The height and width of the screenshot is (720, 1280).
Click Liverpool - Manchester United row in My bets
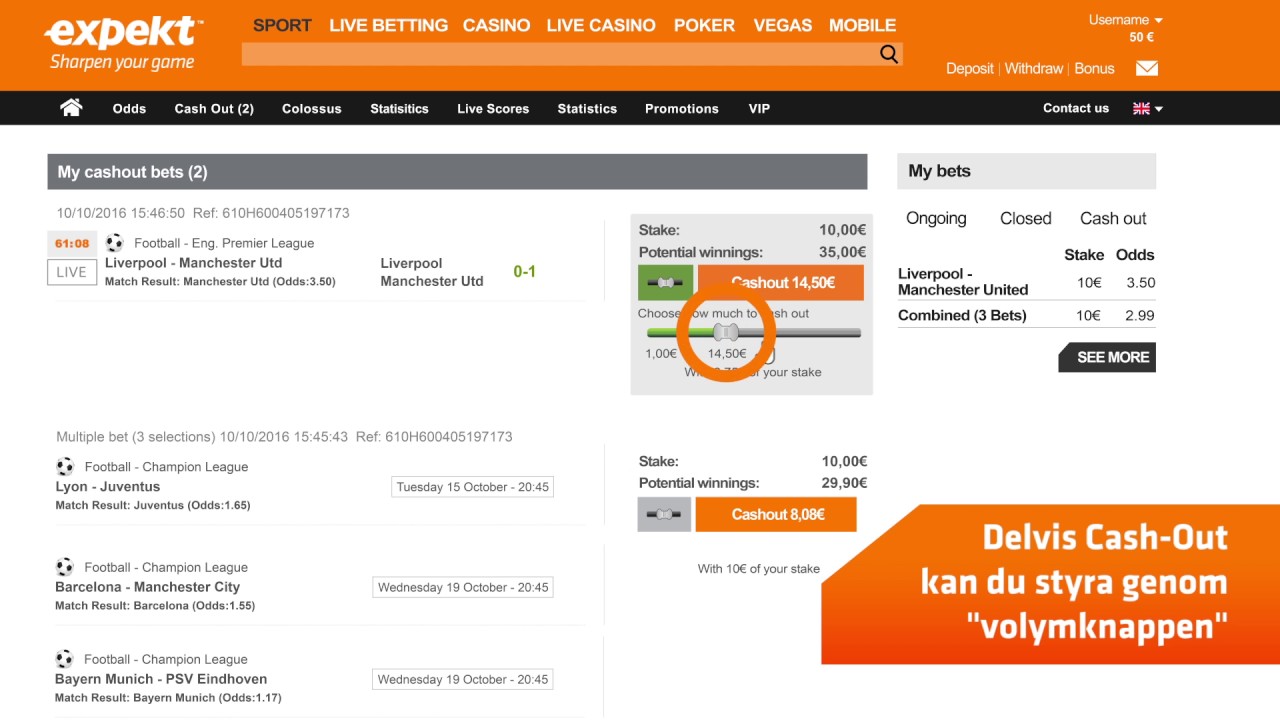click(x=1026, y=282)
